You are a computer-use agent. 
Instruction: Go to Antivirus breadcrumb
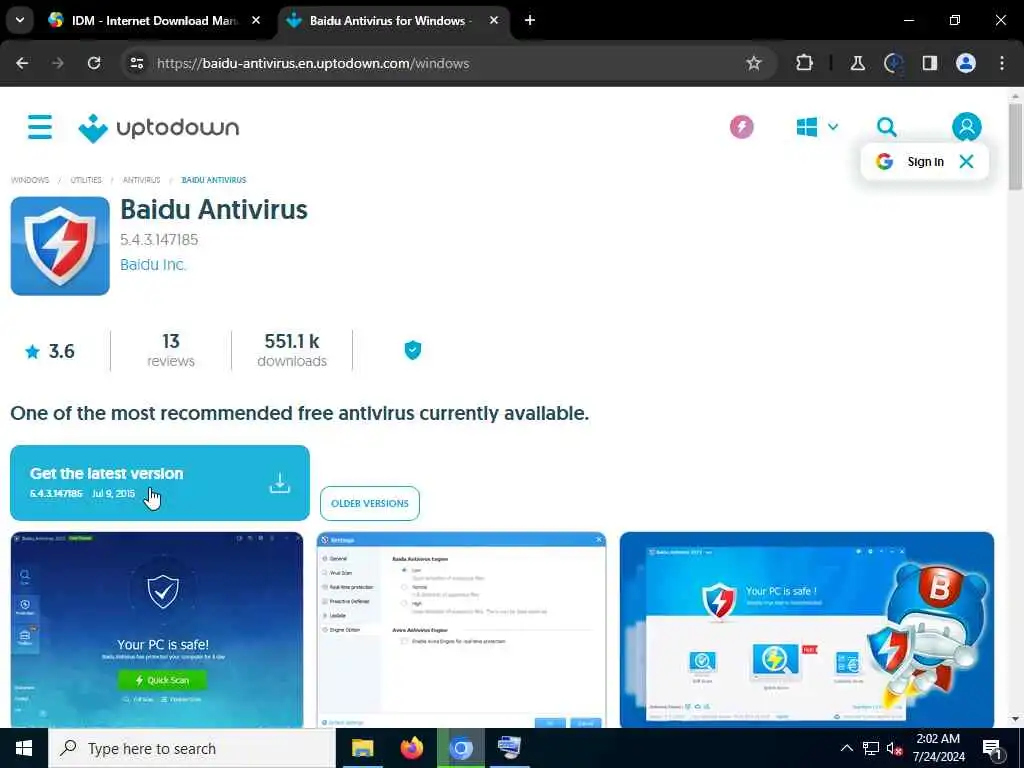[141, 180]
